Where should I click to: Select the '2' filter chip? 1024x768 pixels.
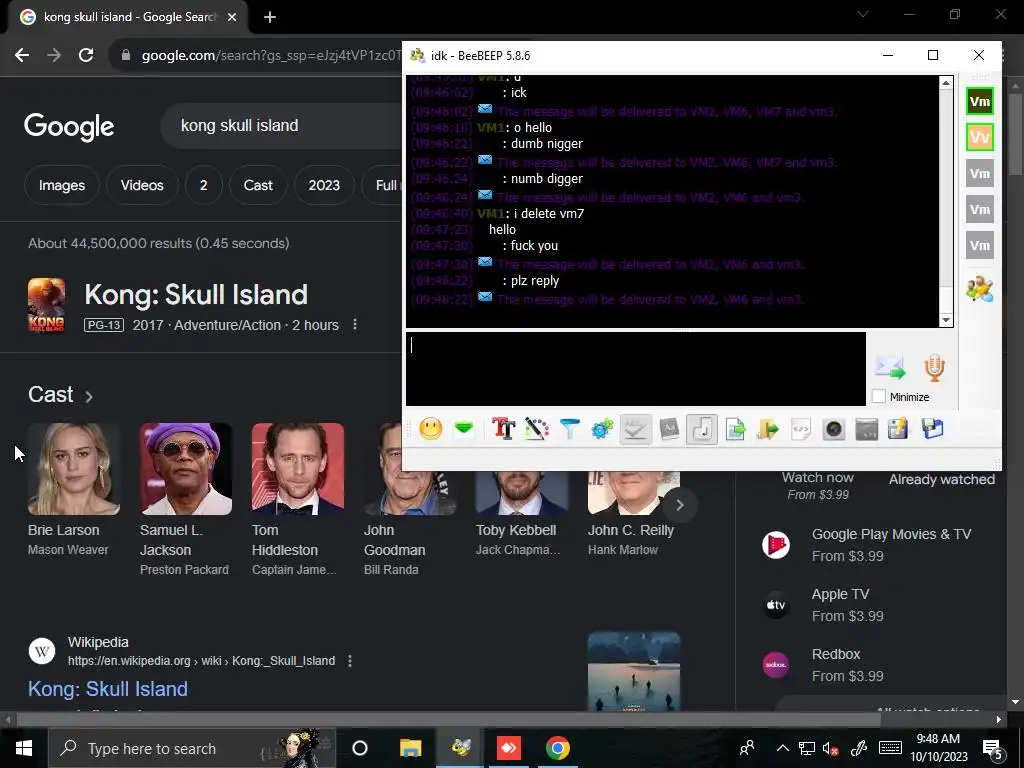coord(204,185)
